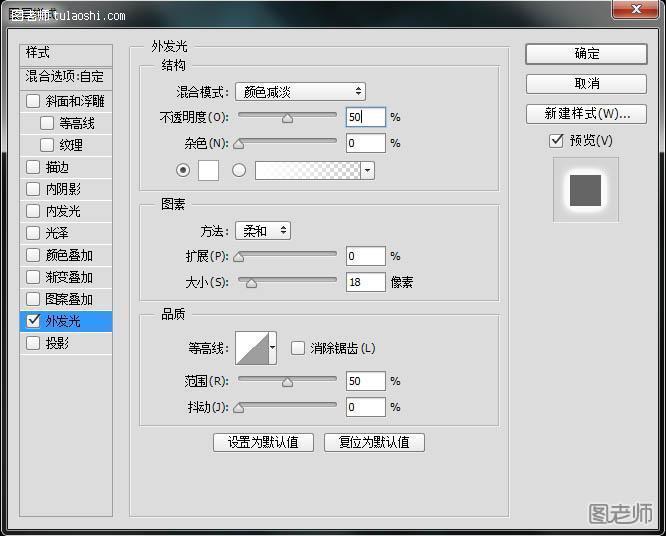
Task: Click the white glow color swatch
Action: tap(209, 170)
